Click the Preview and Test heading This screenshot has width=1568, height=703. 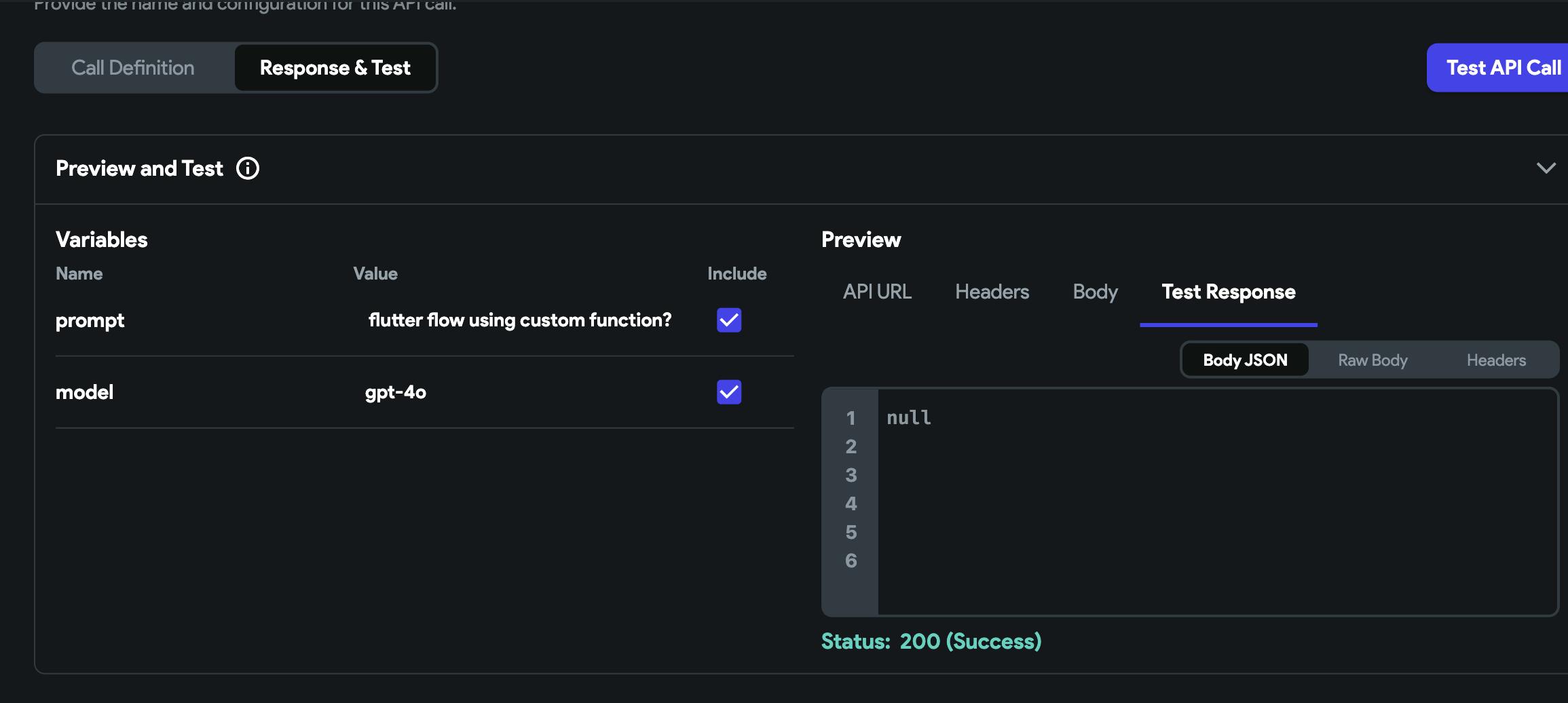(139, 168)
